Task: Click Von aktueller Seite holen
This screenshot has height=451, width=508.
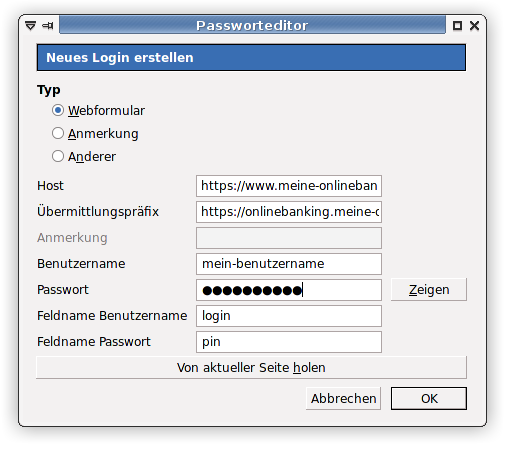Action: point(251,367)
